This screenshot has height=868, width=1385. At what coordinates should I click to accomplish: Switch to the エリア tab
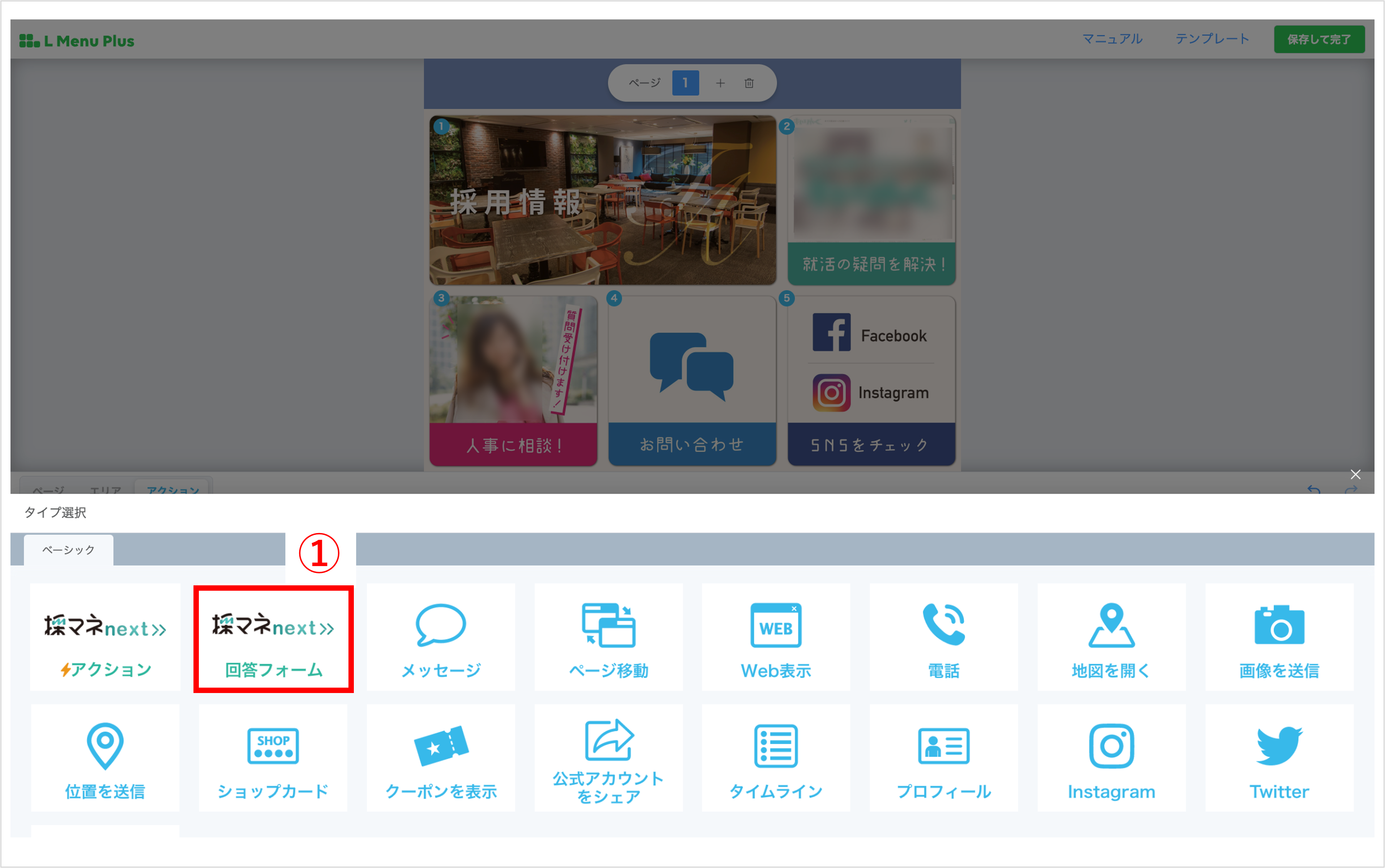106,490
